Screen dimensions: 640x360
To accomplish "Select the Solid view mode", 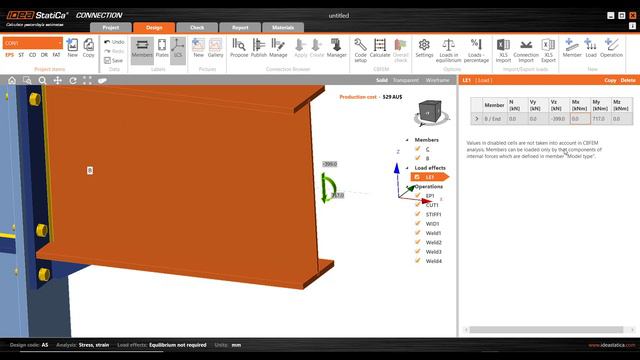I will (382, 80).
